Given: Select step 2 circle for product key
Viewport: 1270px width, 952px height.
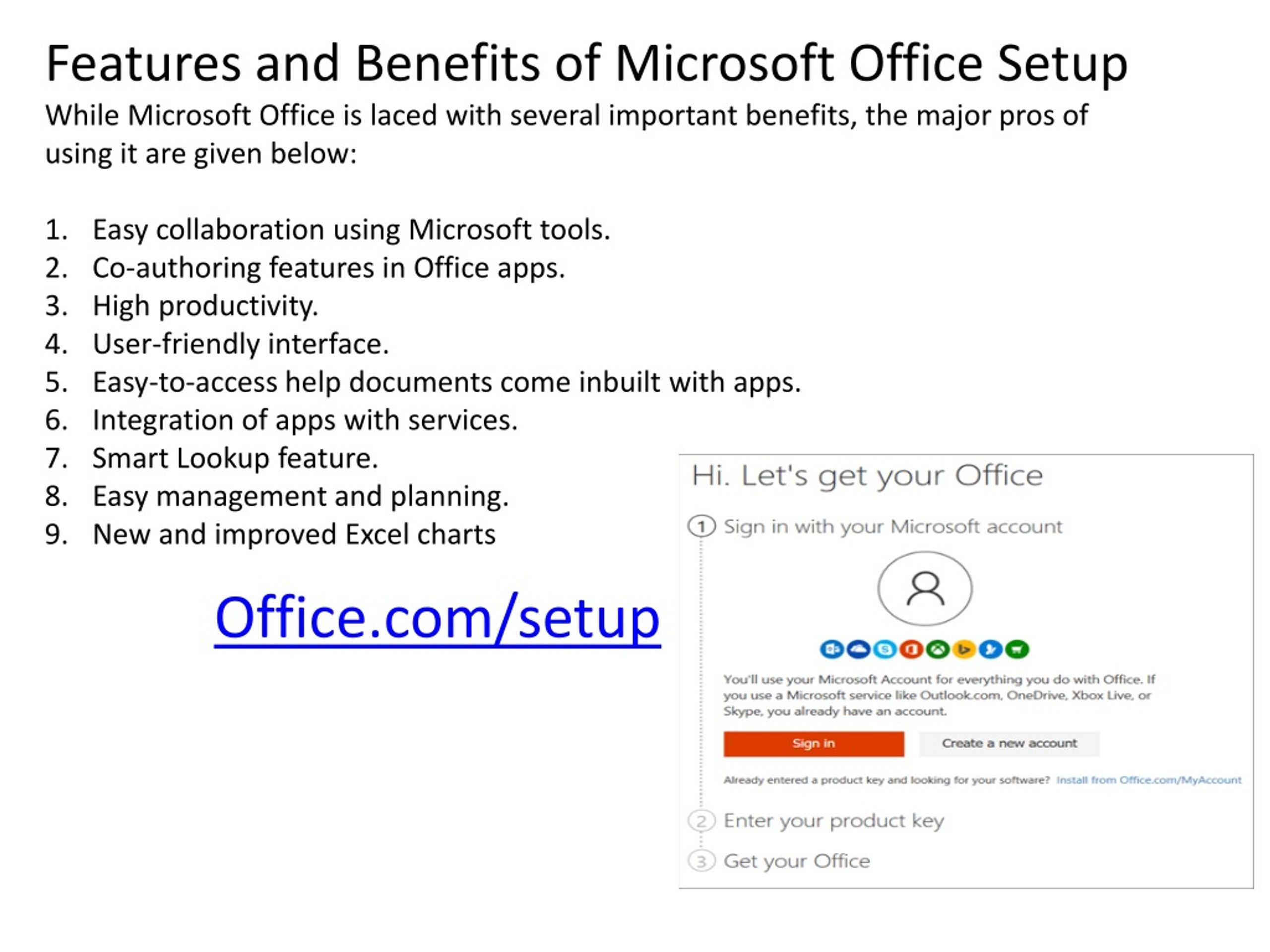Looking at the screenshot, I should (x=701, y=821).
